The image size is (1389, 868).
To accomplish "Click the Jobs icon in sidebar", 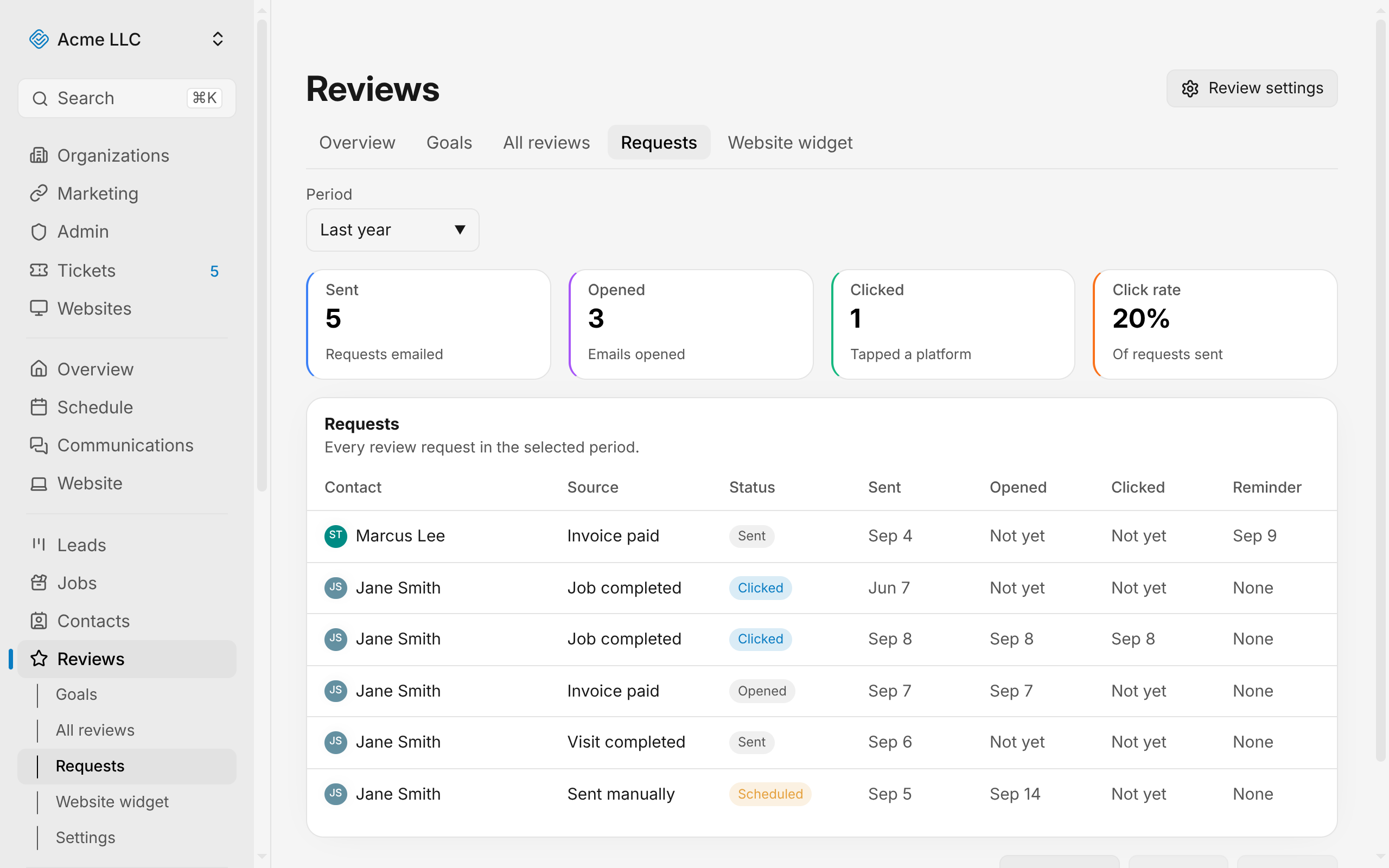I will click(x=39, y=583).
